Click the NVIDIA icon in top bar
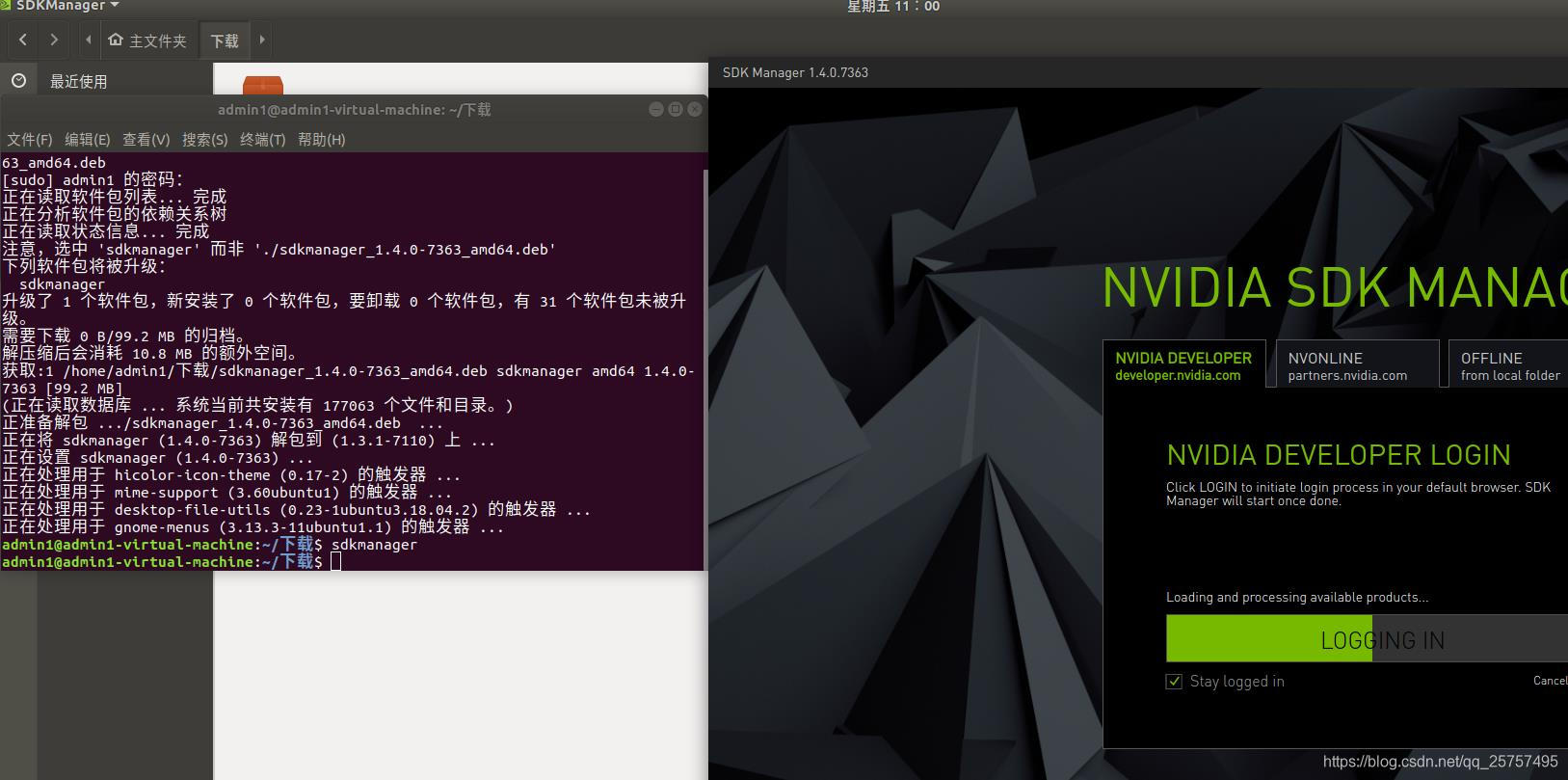Image resolution: width=1568 pixels, height=780 pixels. (6, 6)
